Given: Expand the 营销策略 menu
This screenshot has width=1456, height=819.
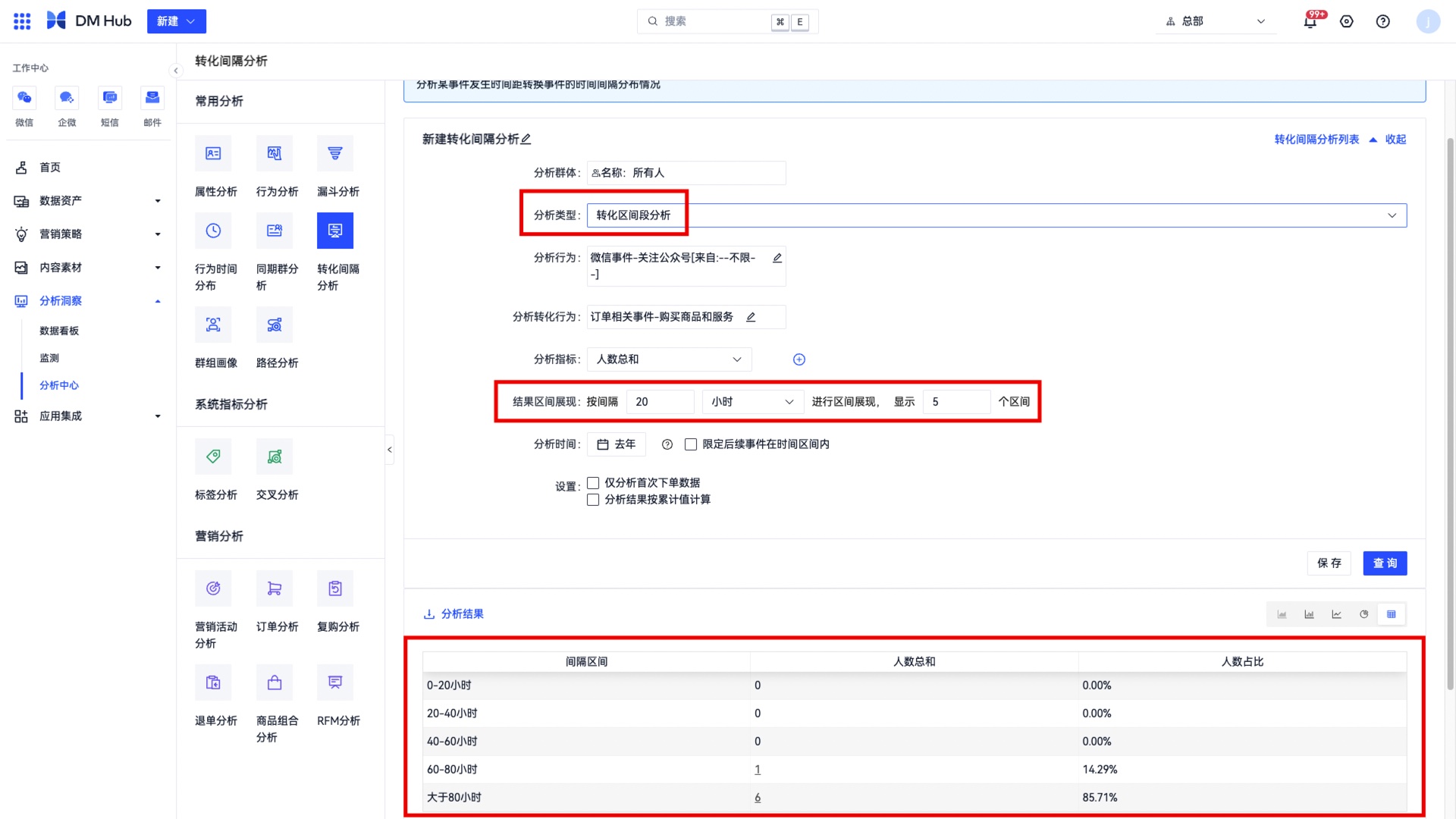Looking at the screenshot, I should [88, 234].
